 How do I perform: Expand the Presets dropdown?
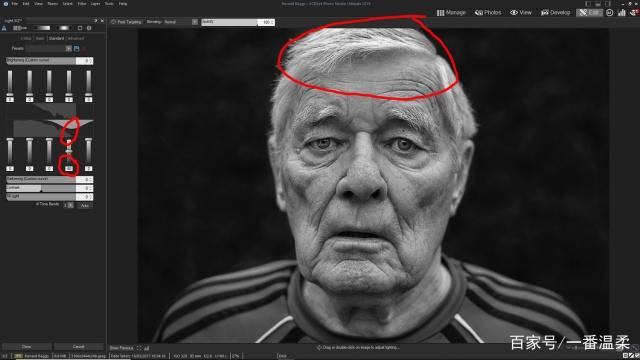(69, 49)
